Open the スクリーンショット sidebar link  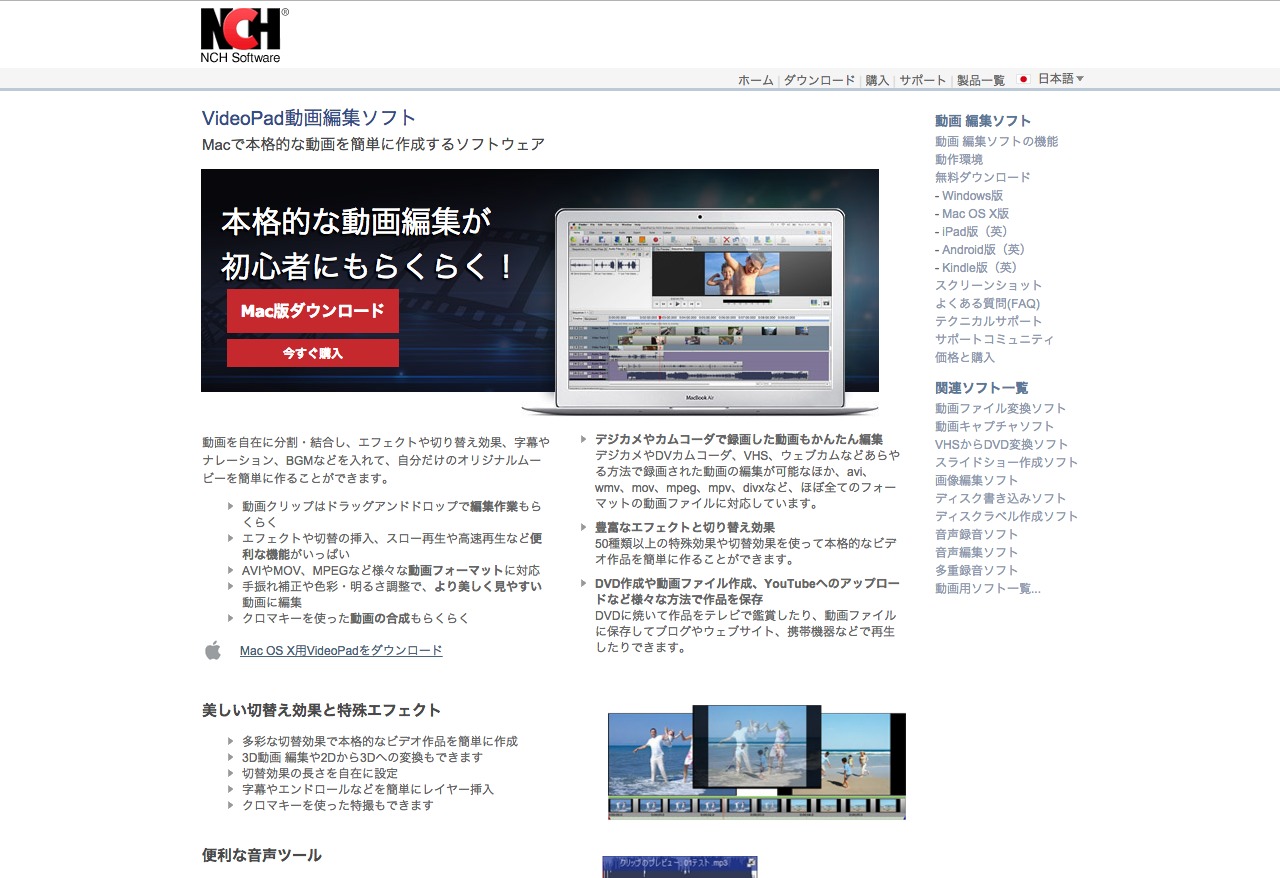(988, 286)
